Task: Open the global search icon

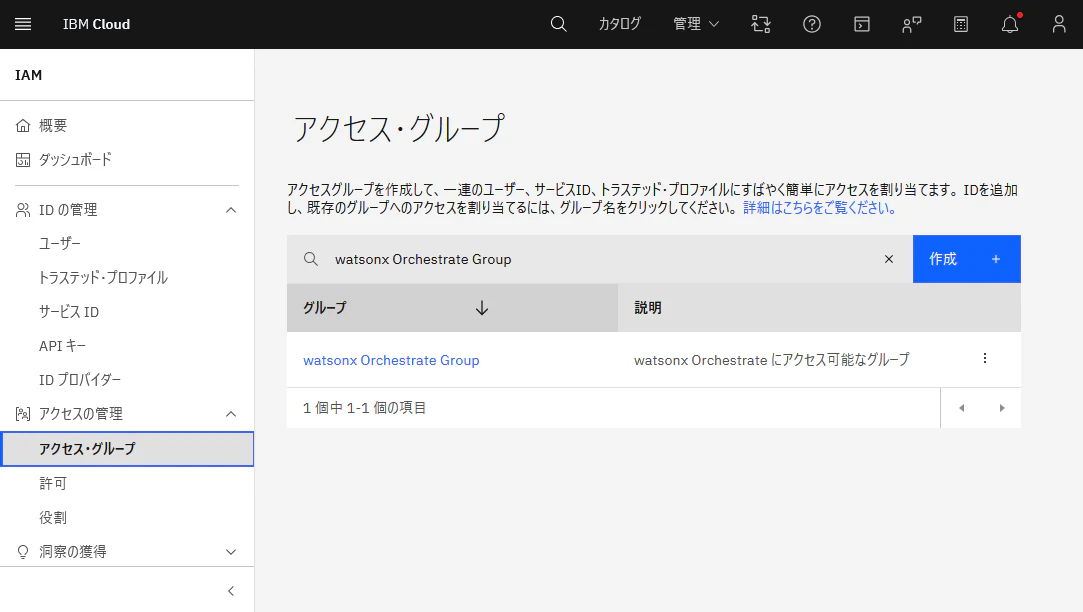Action: (559, 24)
